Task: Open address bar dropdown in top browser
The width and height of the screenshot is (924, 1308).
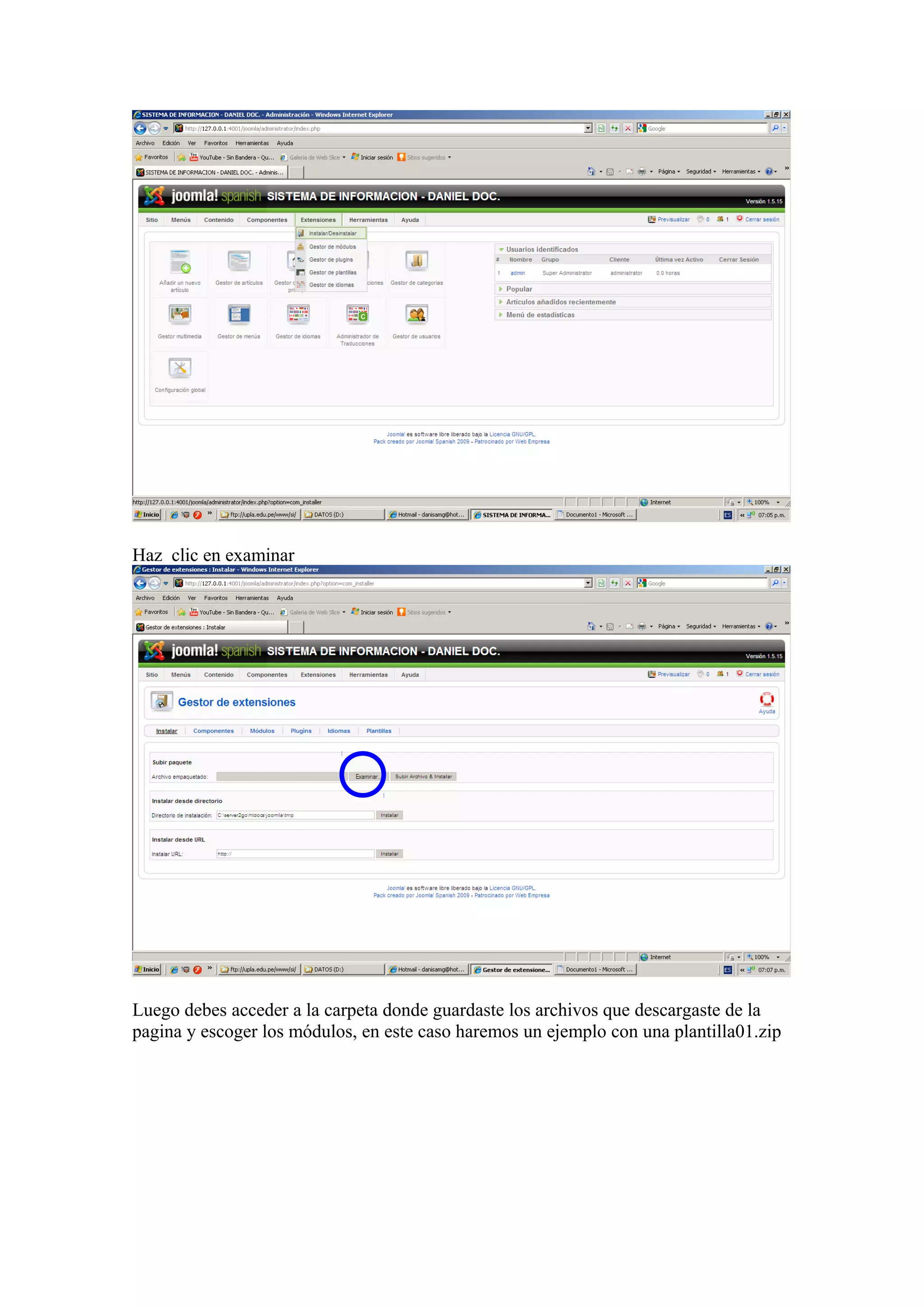Action: (588, 129)
